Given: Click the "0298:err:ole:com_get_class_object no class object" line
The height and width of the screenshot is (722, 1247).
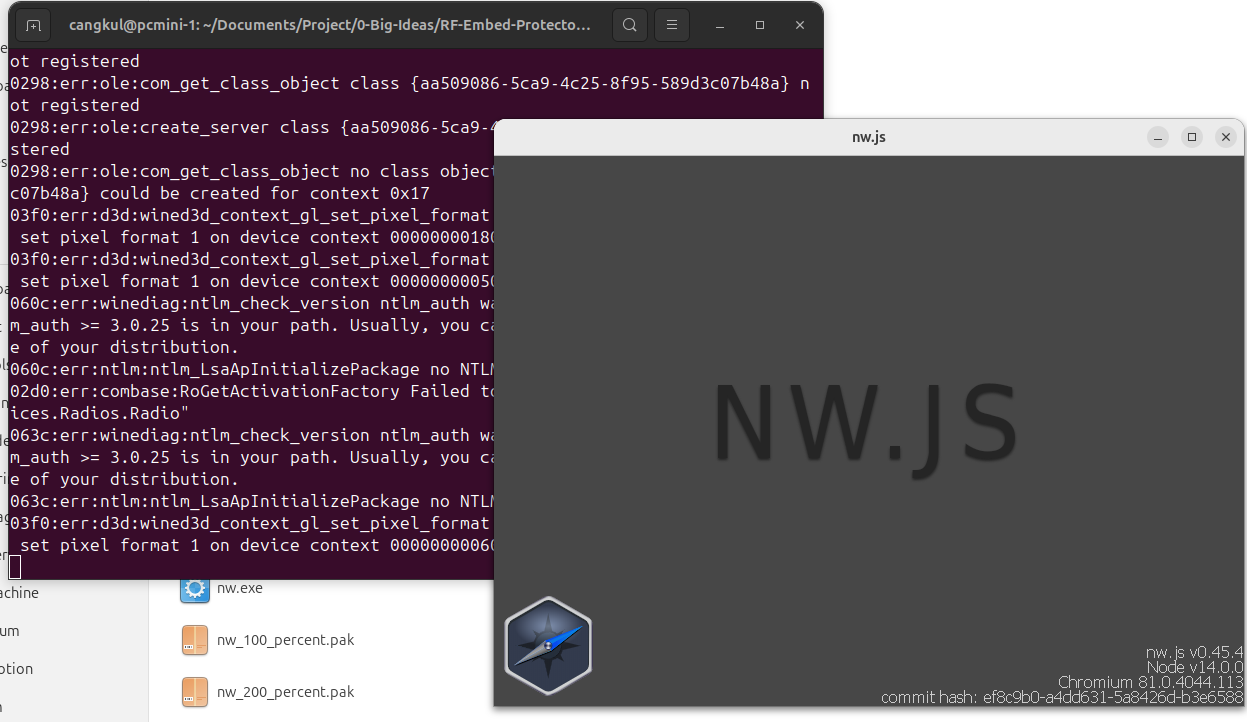Looking at the screenshot, I should 252,171.
